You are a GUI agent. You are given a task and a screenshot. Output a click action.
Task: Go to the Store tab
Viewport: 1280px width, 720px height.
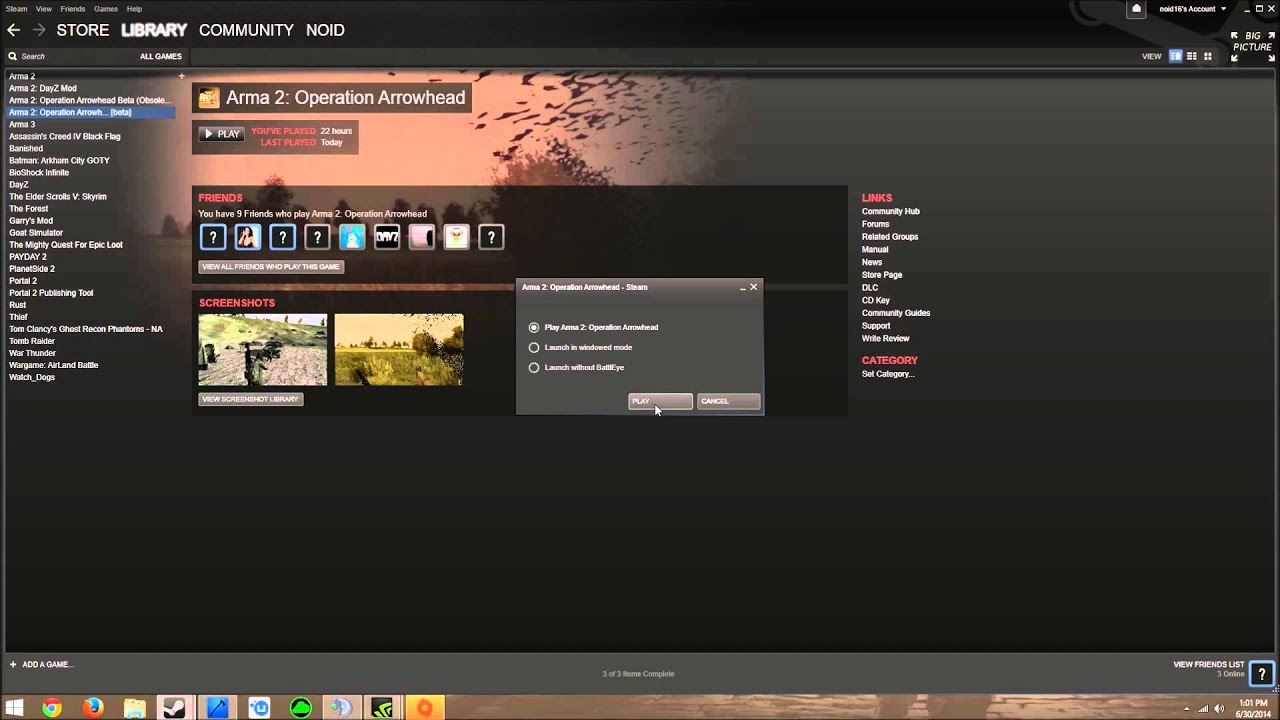83,30
